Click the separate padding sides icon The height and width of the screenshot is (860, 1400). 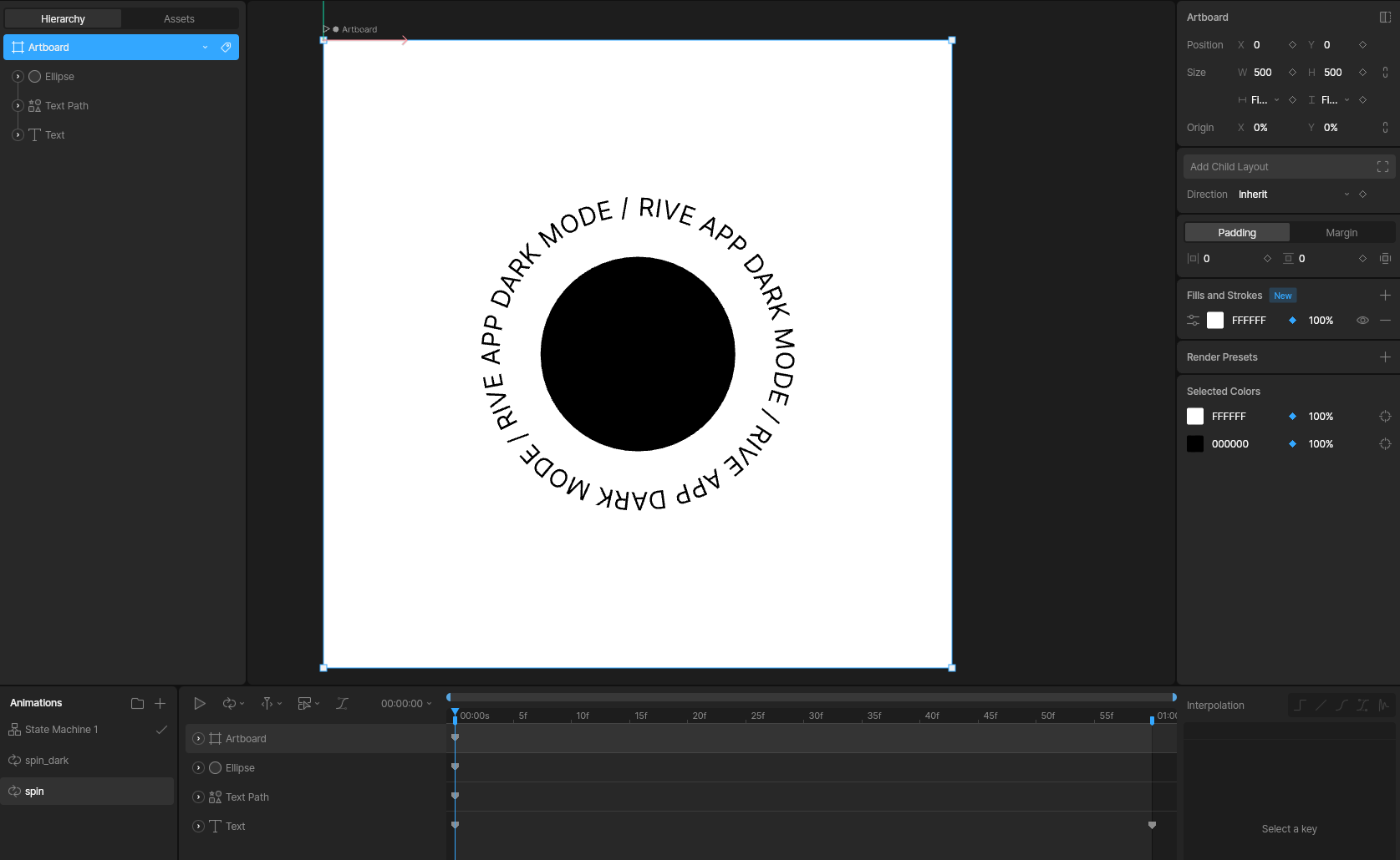[1385, 258]
